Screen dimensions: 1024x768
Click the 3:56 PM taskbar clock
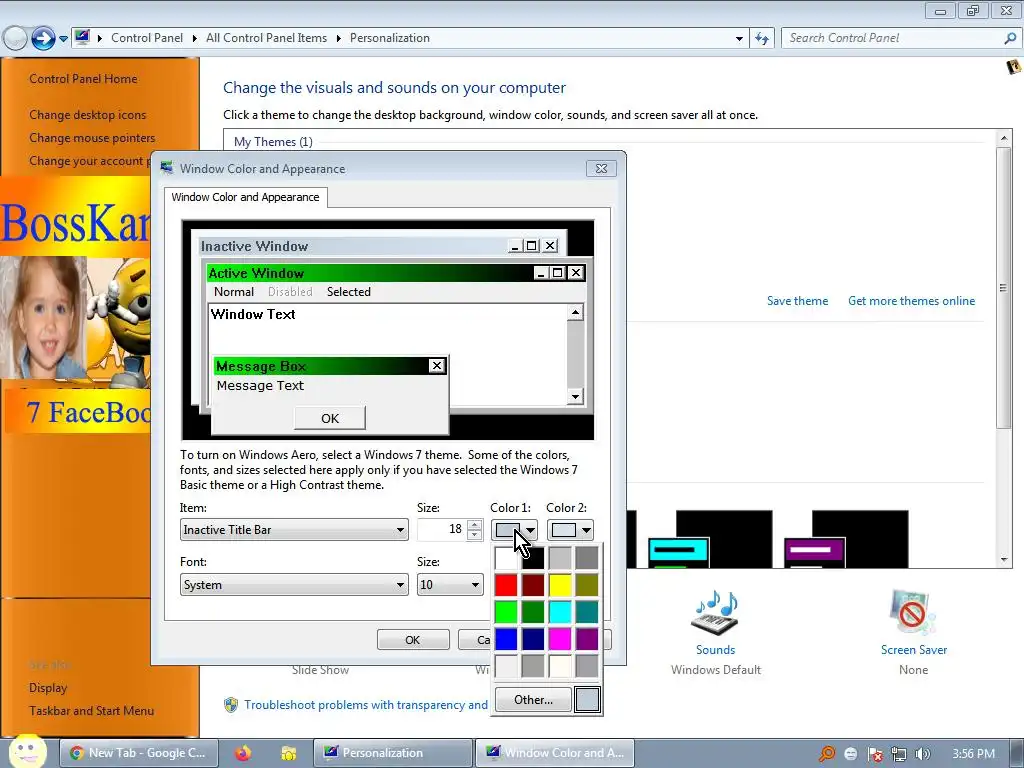973,754
